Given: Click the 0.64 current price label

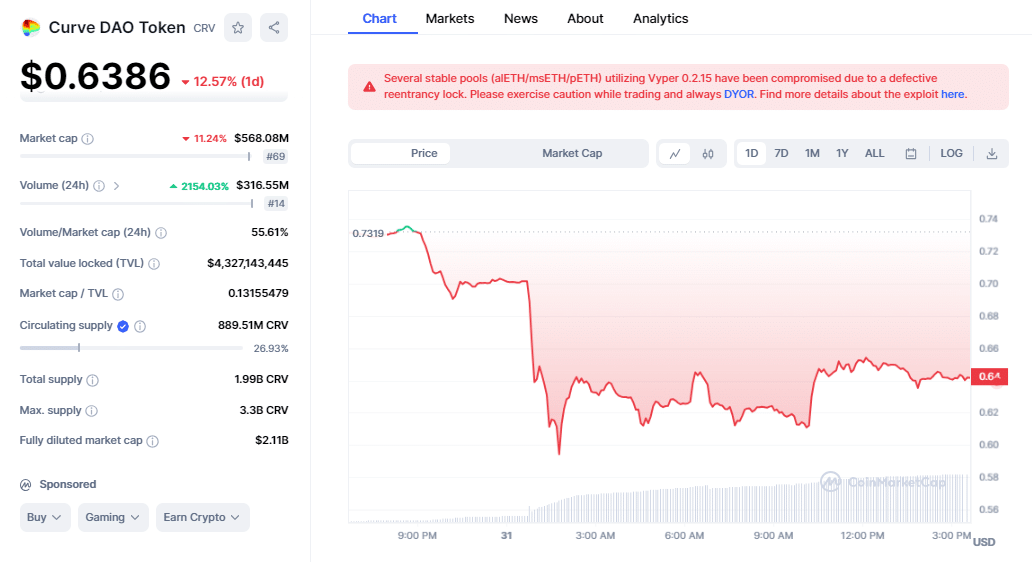Looking at the screenshot, I should click(x=989, y=376).
